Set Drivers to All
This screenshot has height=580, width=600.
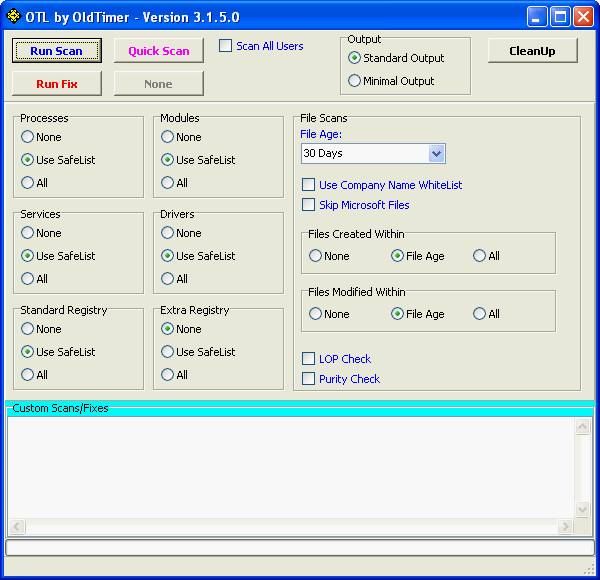[168, 279]
